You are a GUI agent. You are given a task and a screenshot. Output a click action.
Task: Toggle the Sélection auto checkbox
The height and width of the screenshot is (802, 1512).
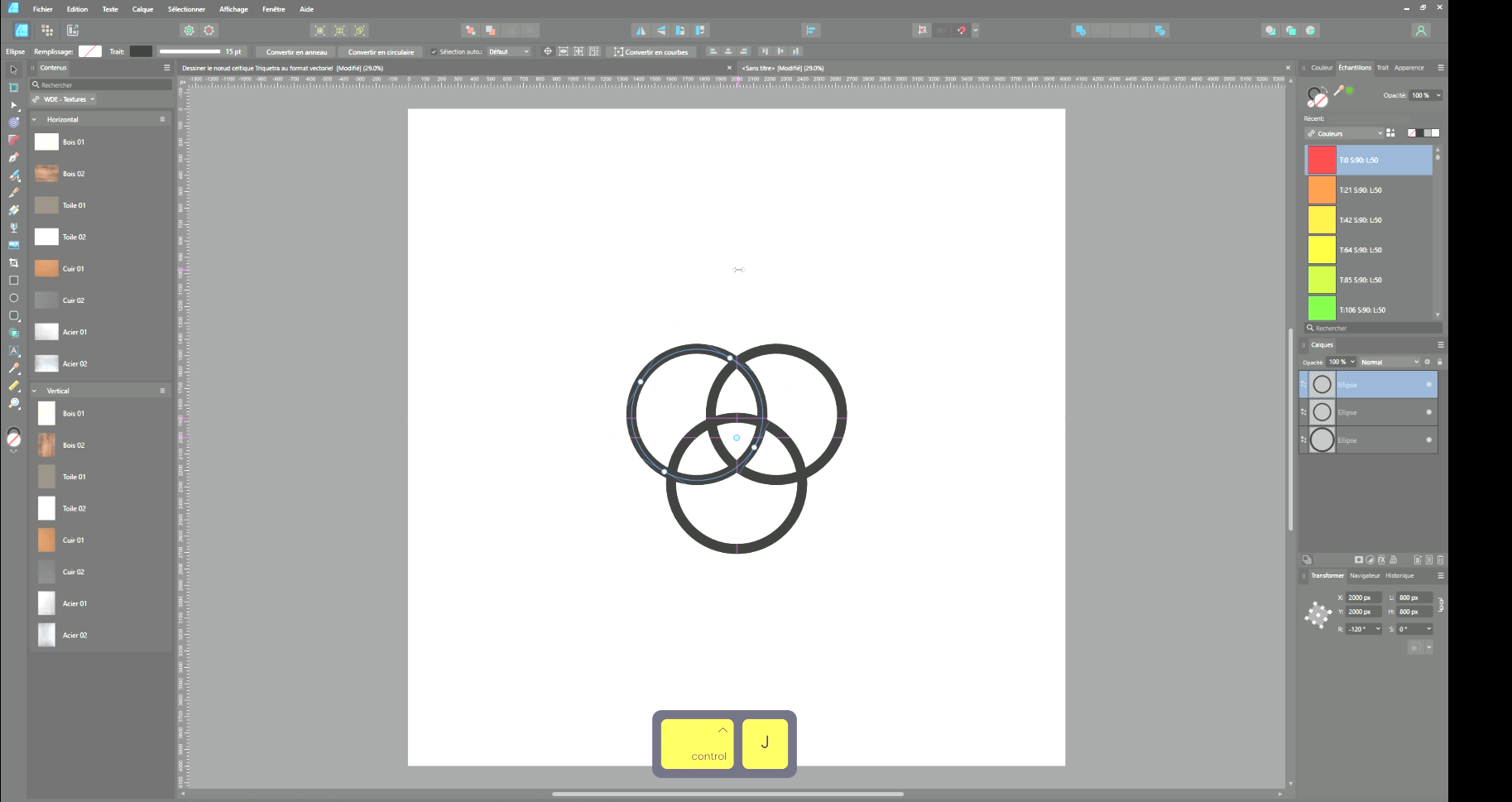pyautogui.click(x=434, y=52)
